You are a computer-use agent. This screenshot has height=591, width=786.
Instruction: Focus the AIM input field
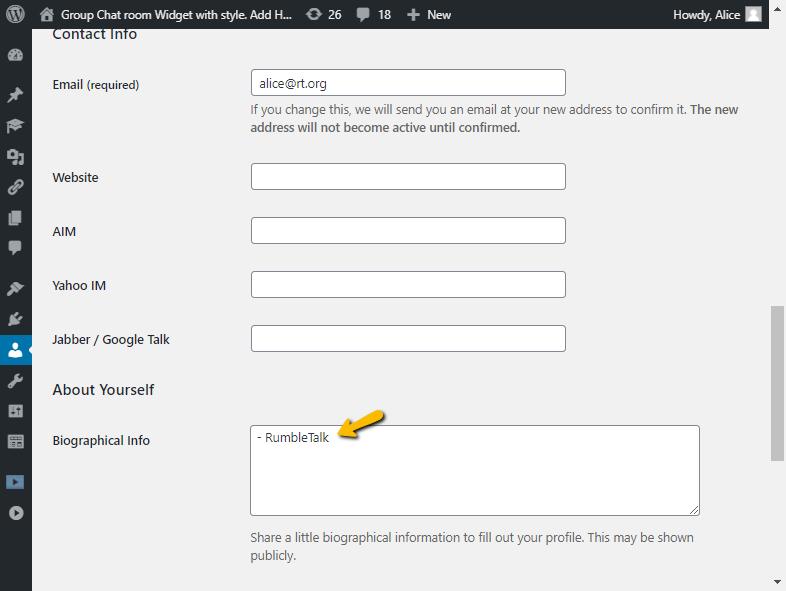pyautogui.click(x=408, y=231)
